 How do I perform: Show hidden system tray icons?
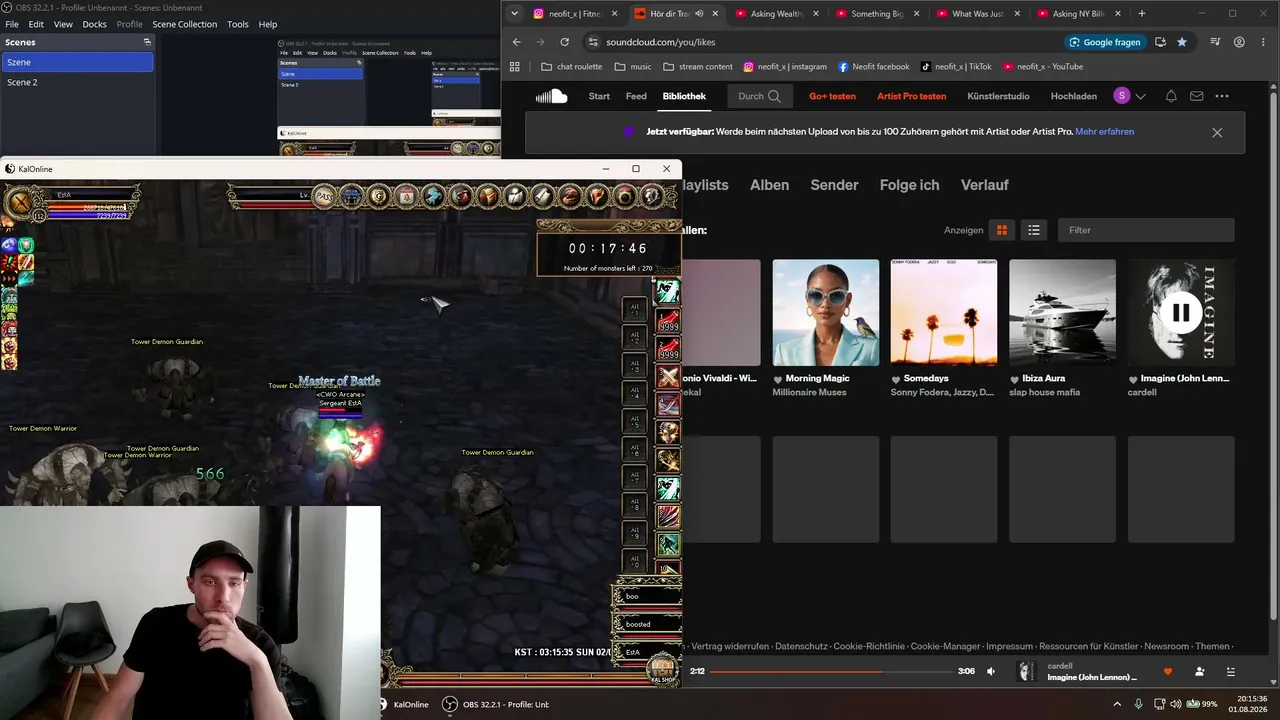(x=1117, y=704)
